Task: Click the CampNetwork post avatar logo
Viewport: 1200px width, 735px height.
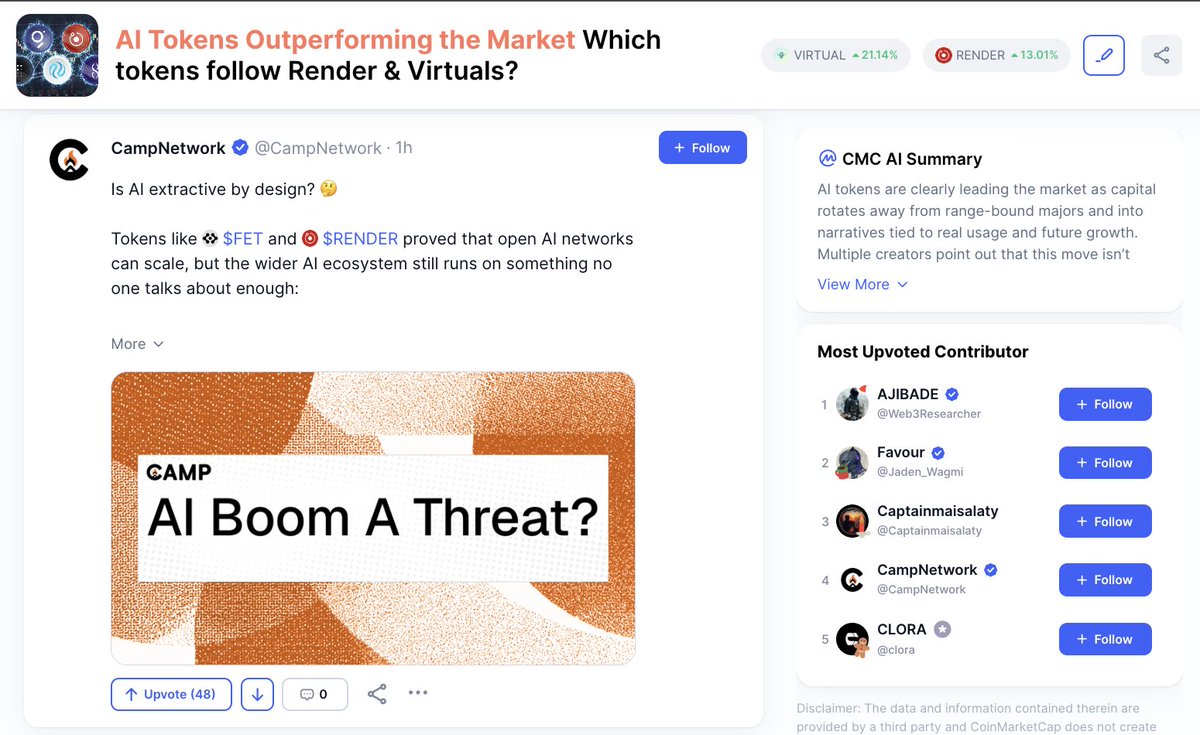Action: point(70,158)
